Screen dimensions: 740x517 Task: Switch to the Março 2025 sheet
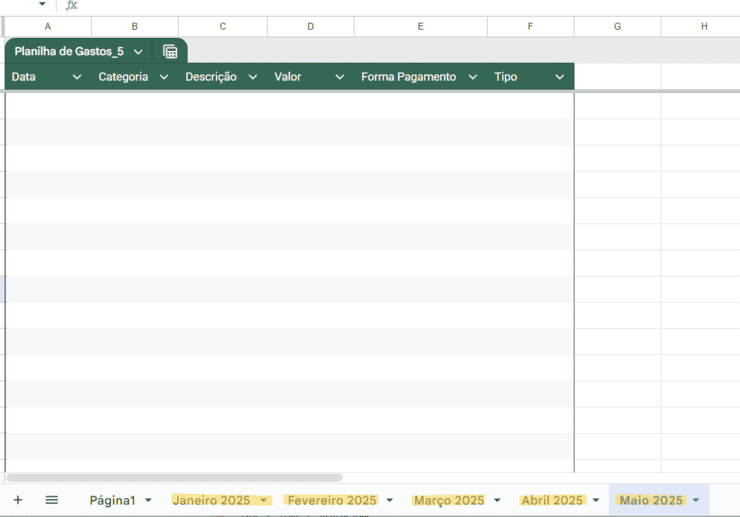[449, 500]
